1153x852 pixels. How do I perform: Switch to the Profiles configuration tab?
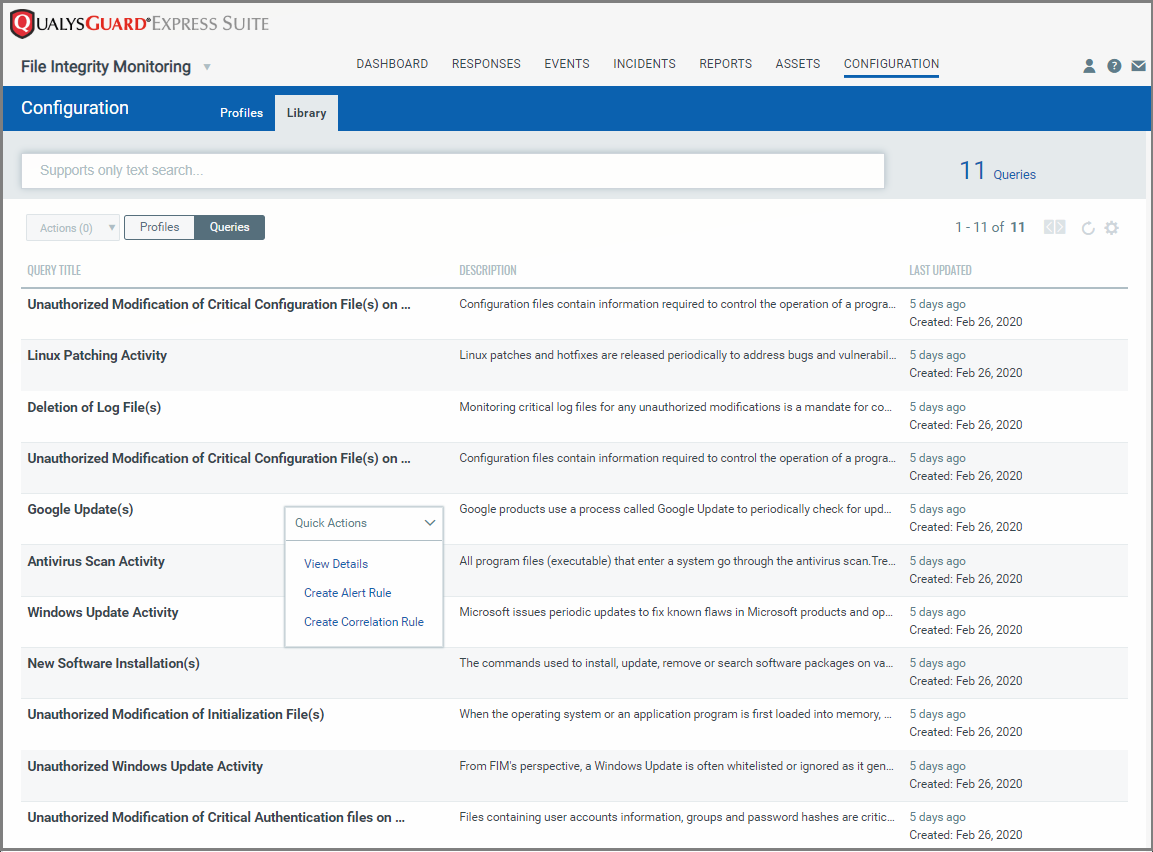241,112
